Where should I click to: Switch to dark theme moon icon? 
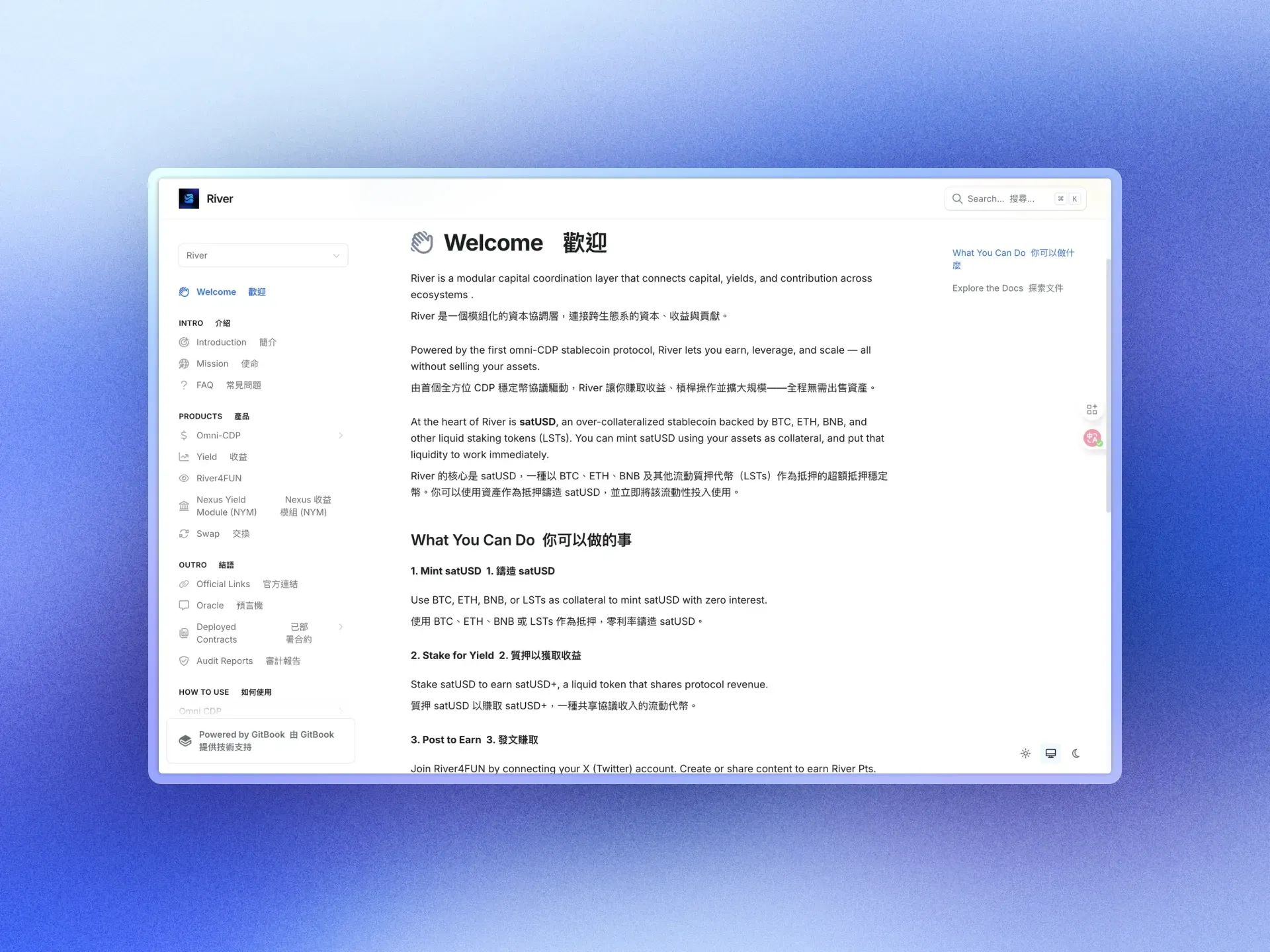(x=1076, y=753)
